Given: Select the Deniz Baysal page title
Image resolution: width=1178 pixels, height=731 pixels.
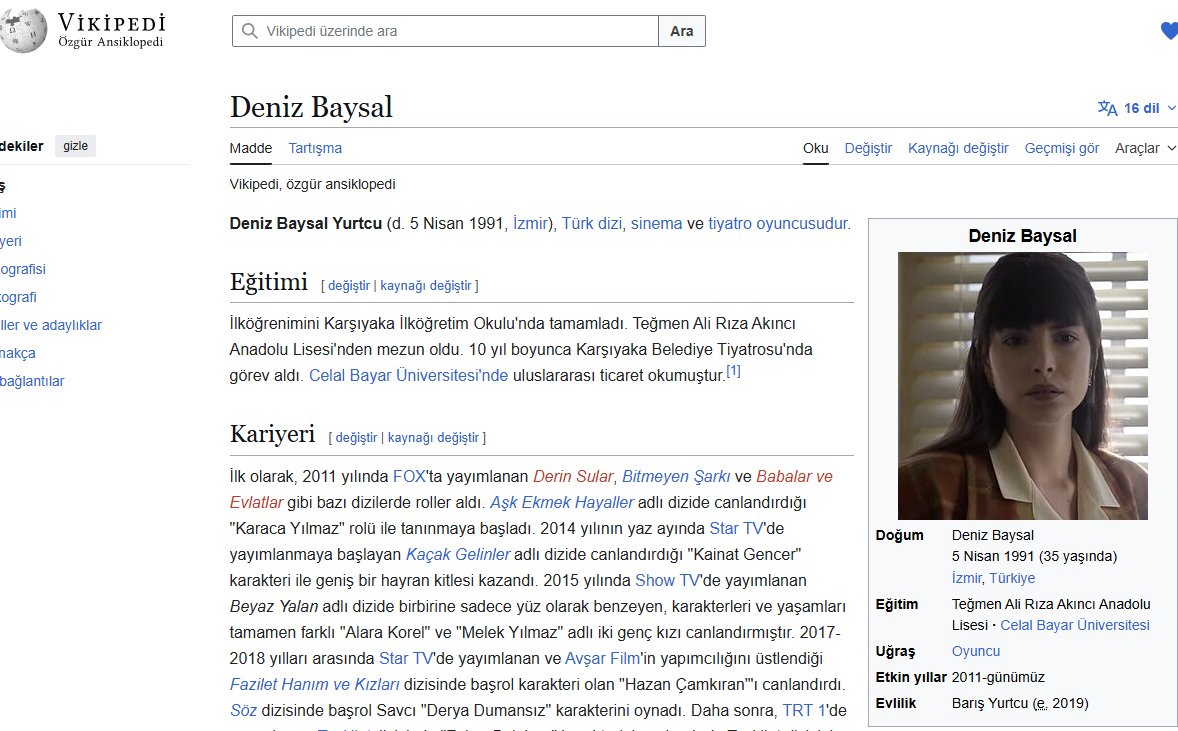Looking at the screenshot, I should tap(311, 107).
